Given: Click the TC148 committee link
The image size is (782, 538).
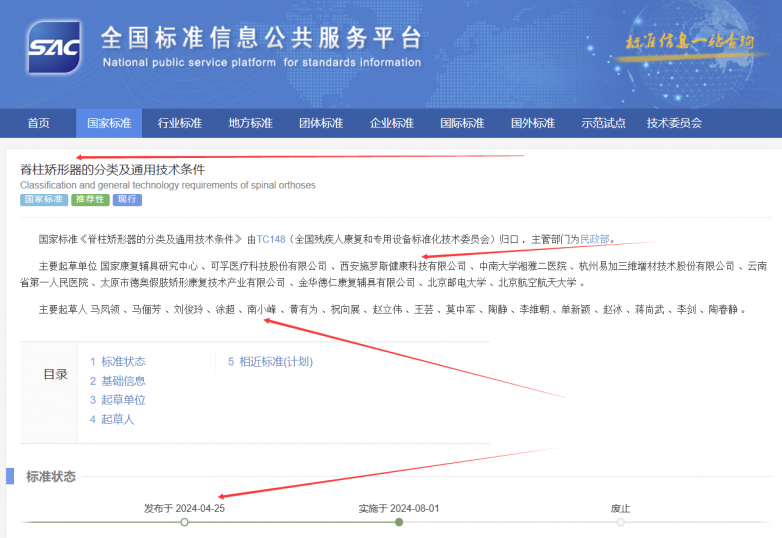Looking at the screenshot, I should tap(271, 239).
